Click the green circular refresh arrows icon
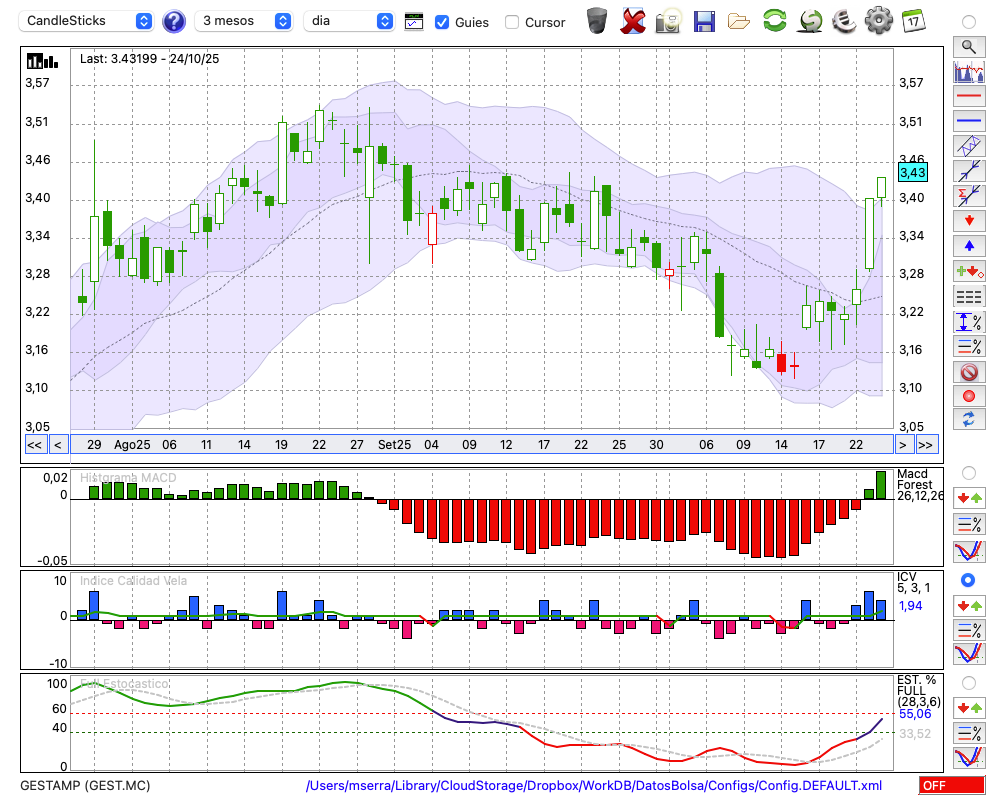The image size is (1000, 800). click(774, 20)
